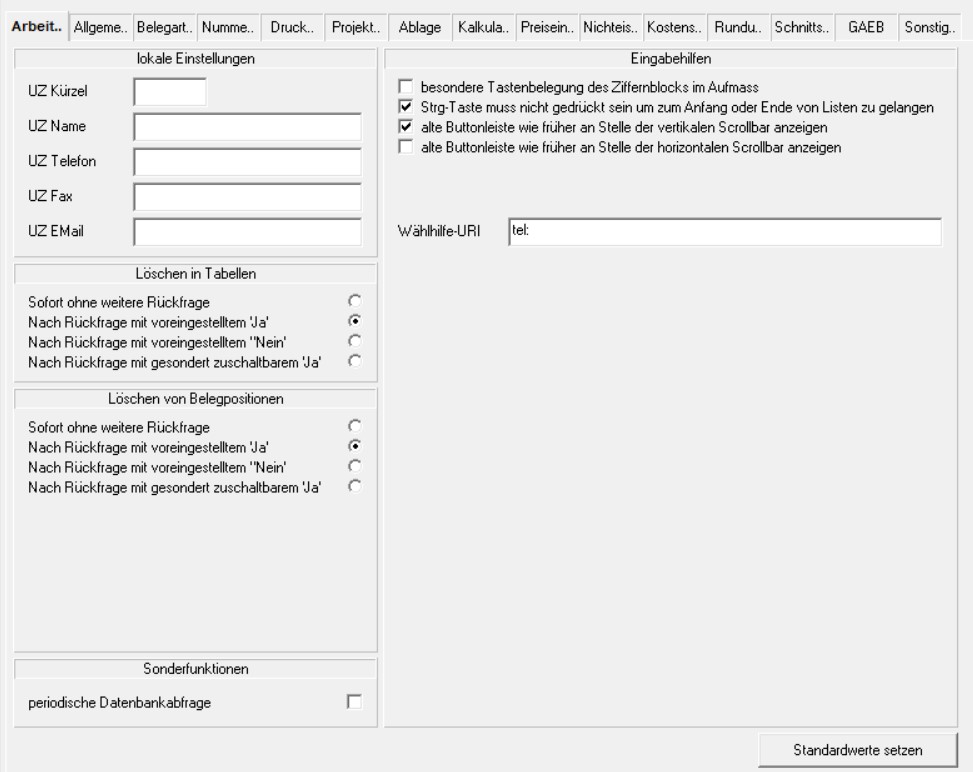Open the Schnitts.. tab
Image resolution: width=973 pixels, height=772 pixels.
click(x=802, y=27)
